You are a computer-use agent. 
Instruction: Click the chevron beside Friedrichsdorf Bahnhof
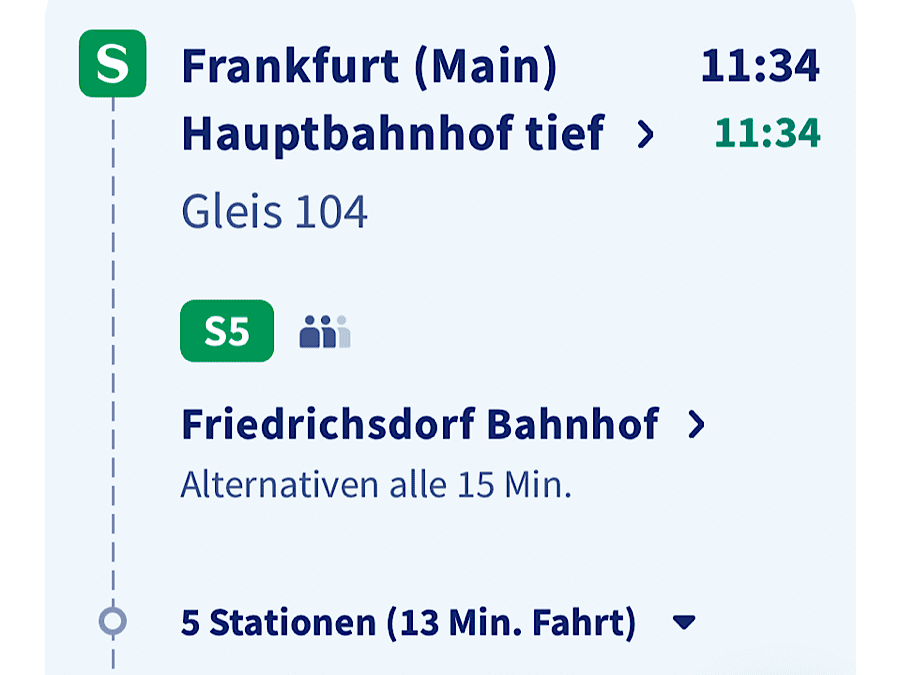(696, 425)
